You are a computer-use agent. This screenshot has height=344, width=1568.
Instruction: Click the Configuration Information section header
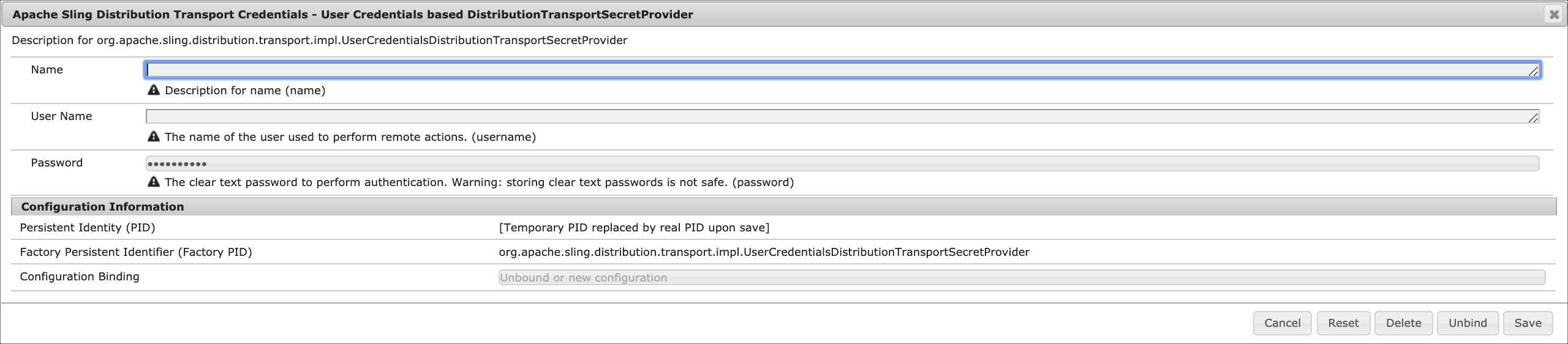coord(102,207)
